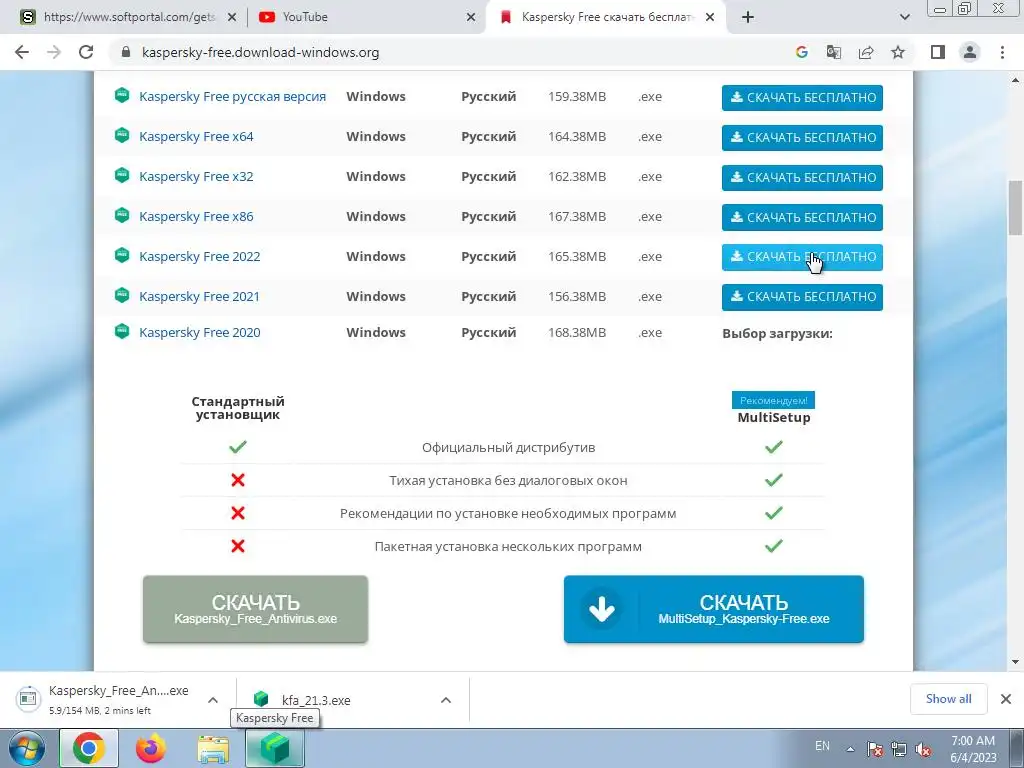Click СКАЧАТЬ БЕСПЛАТНО for русская версия
Image resolution: width=1024 pixels, height=768 pixels.
pos(802,97)
